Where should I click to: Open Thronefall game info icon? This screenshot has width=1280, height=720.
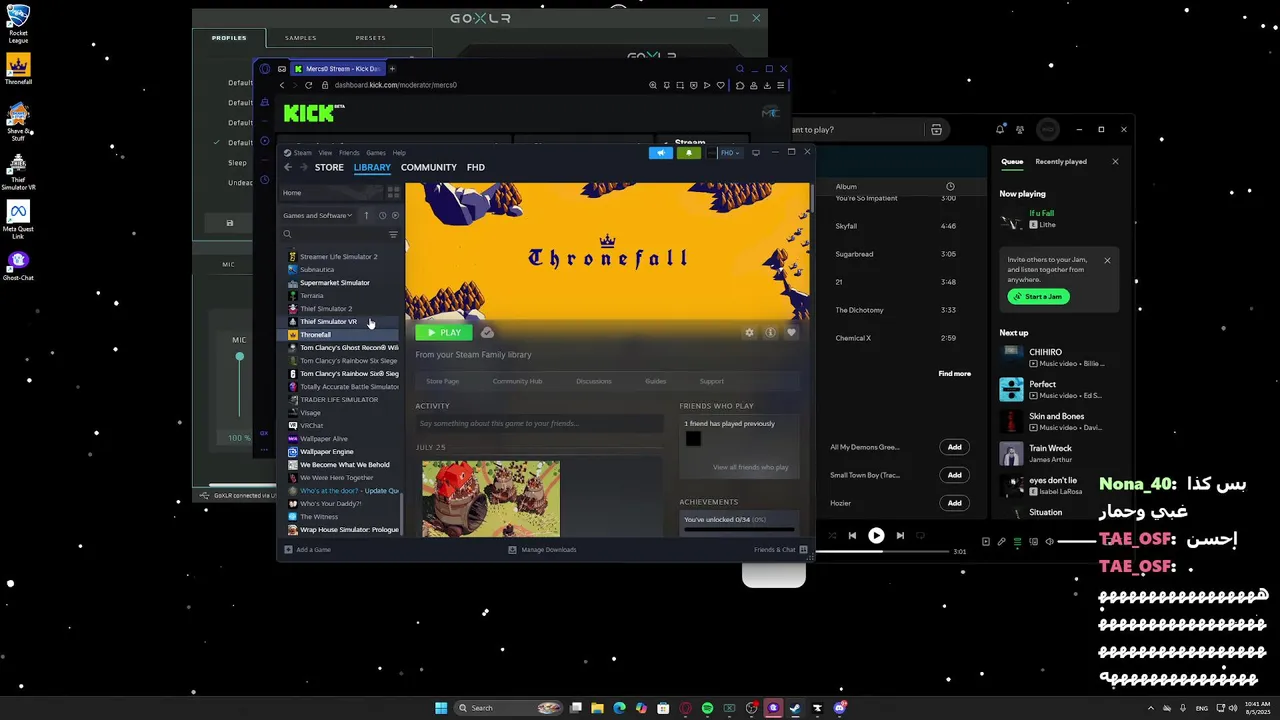tap(770, 332)
